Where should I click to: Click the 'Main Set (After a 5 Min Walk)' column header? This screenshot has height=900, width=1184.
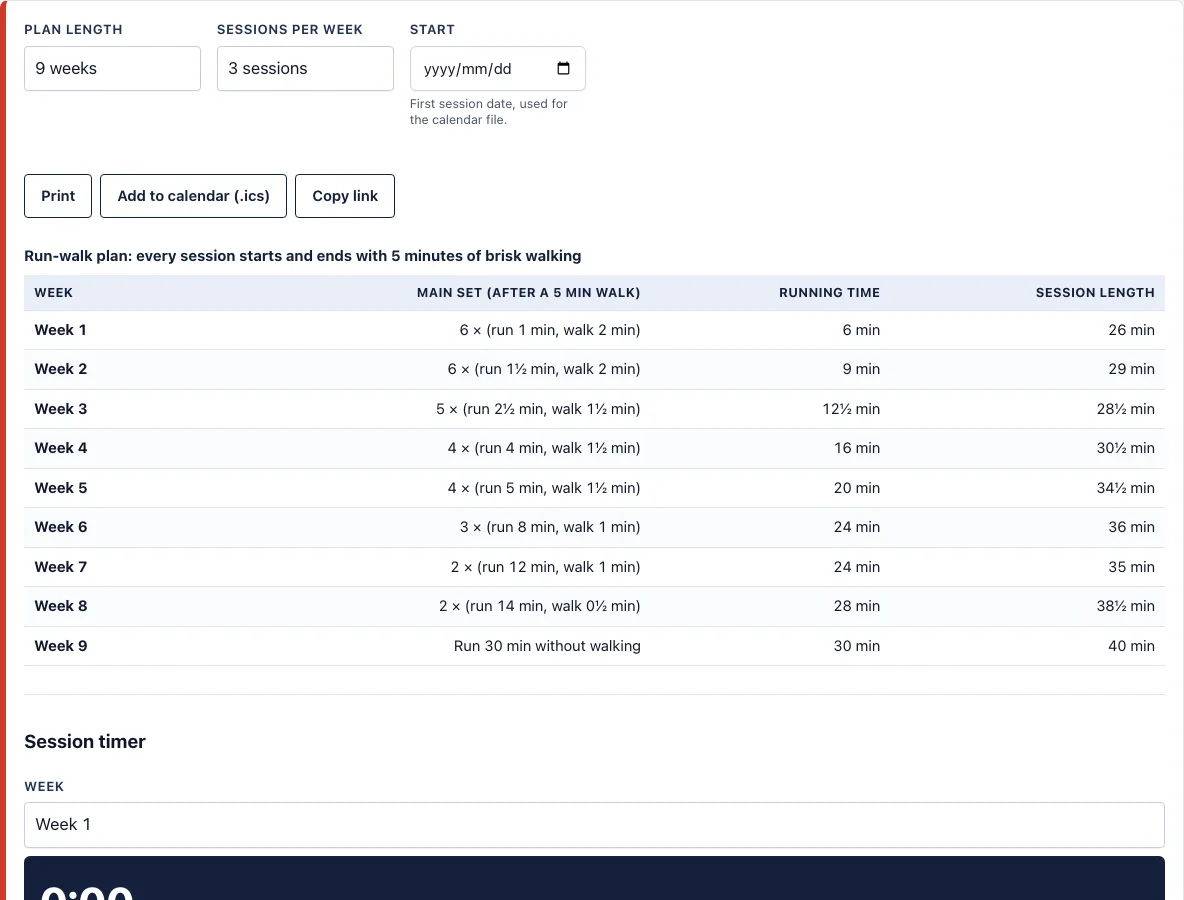529,293
